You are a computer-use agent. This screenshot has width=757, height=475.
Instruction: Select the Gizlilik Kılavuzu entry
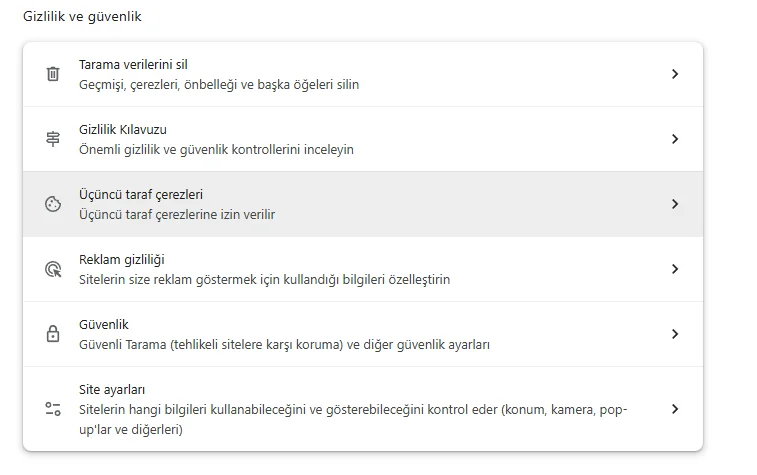123,130
